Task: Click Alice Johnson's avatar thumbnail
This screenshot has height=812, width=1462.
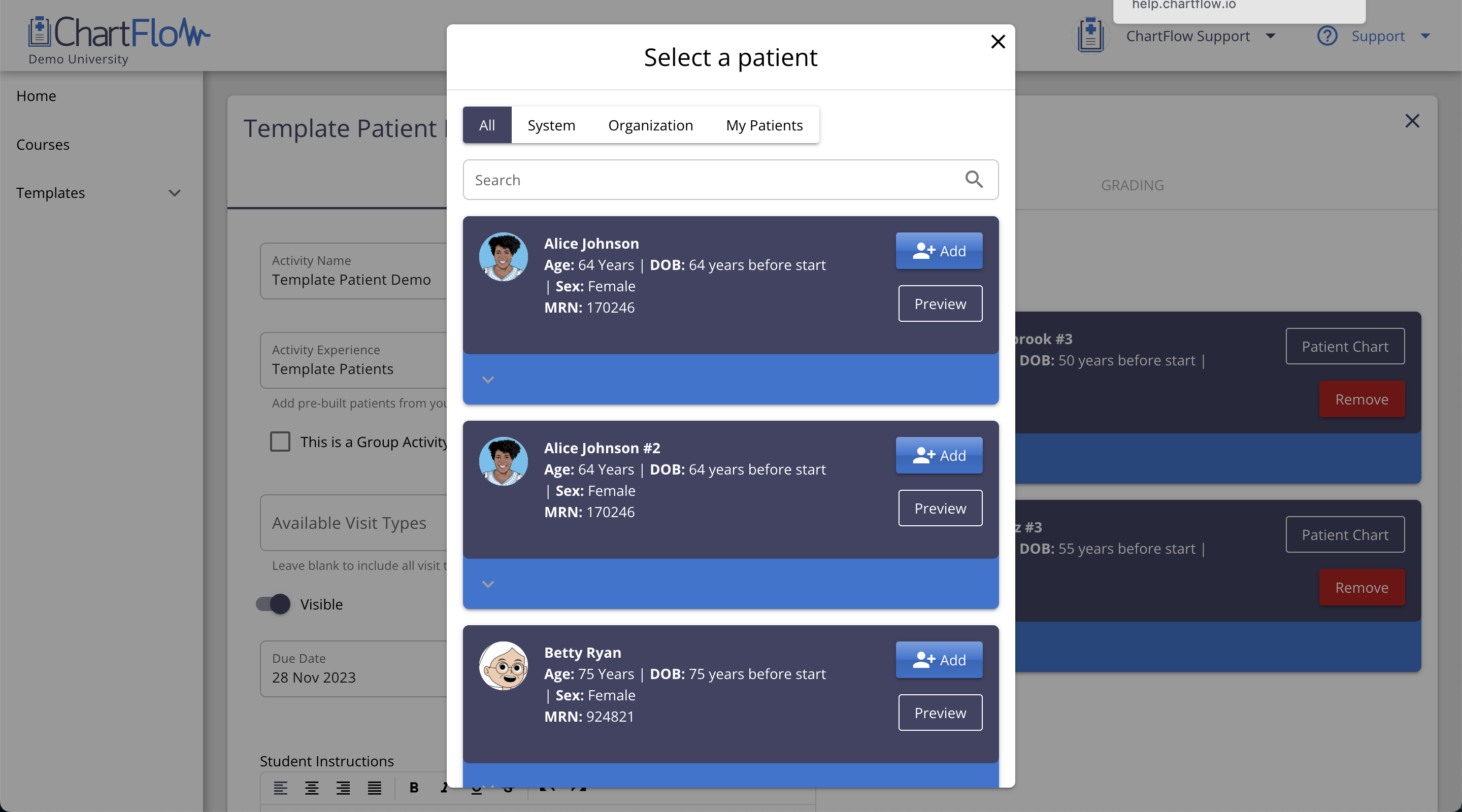Action: pos(503,256)
